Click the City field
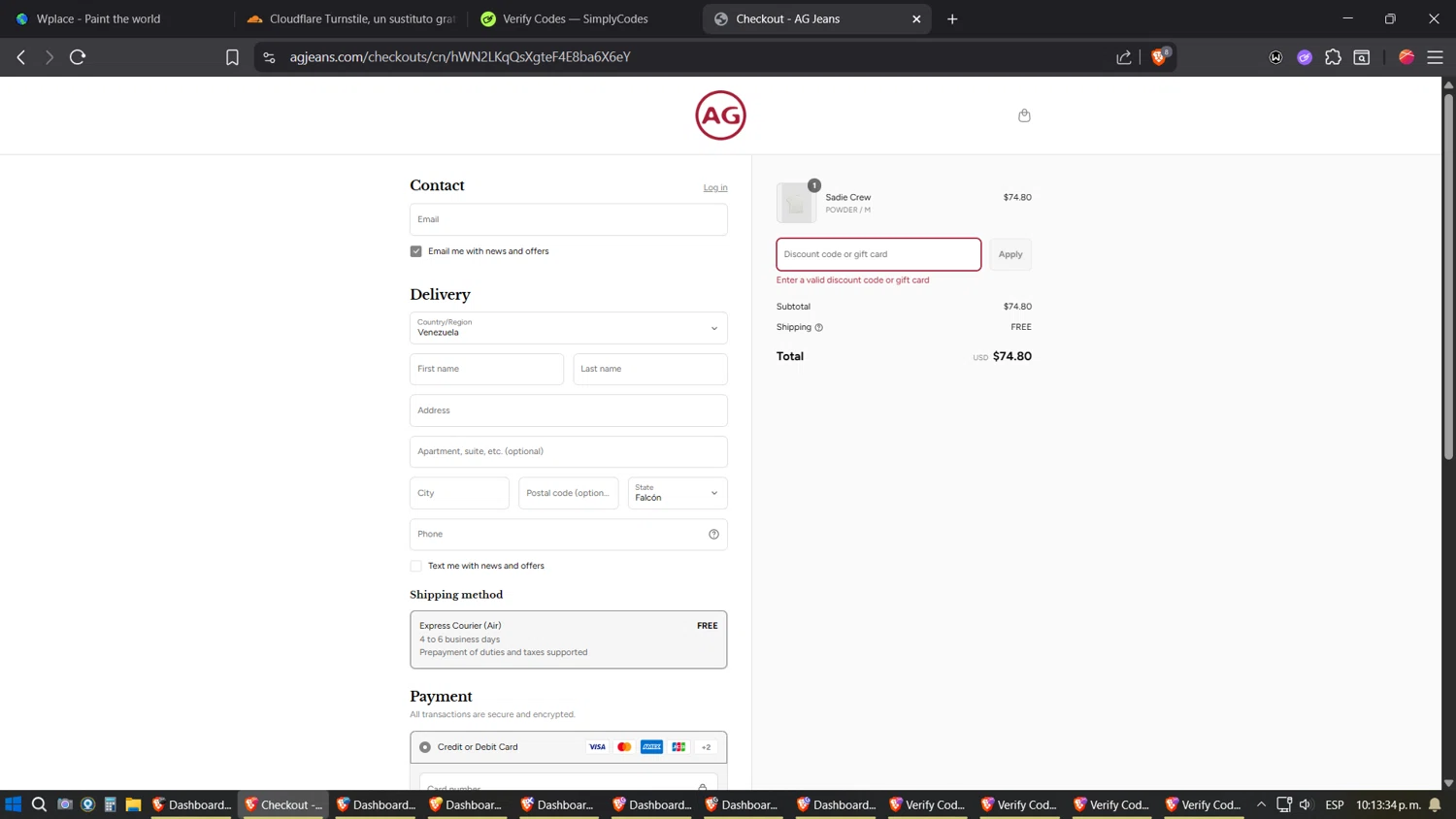Screen dimensions: 1456x819 click(459, 493)
